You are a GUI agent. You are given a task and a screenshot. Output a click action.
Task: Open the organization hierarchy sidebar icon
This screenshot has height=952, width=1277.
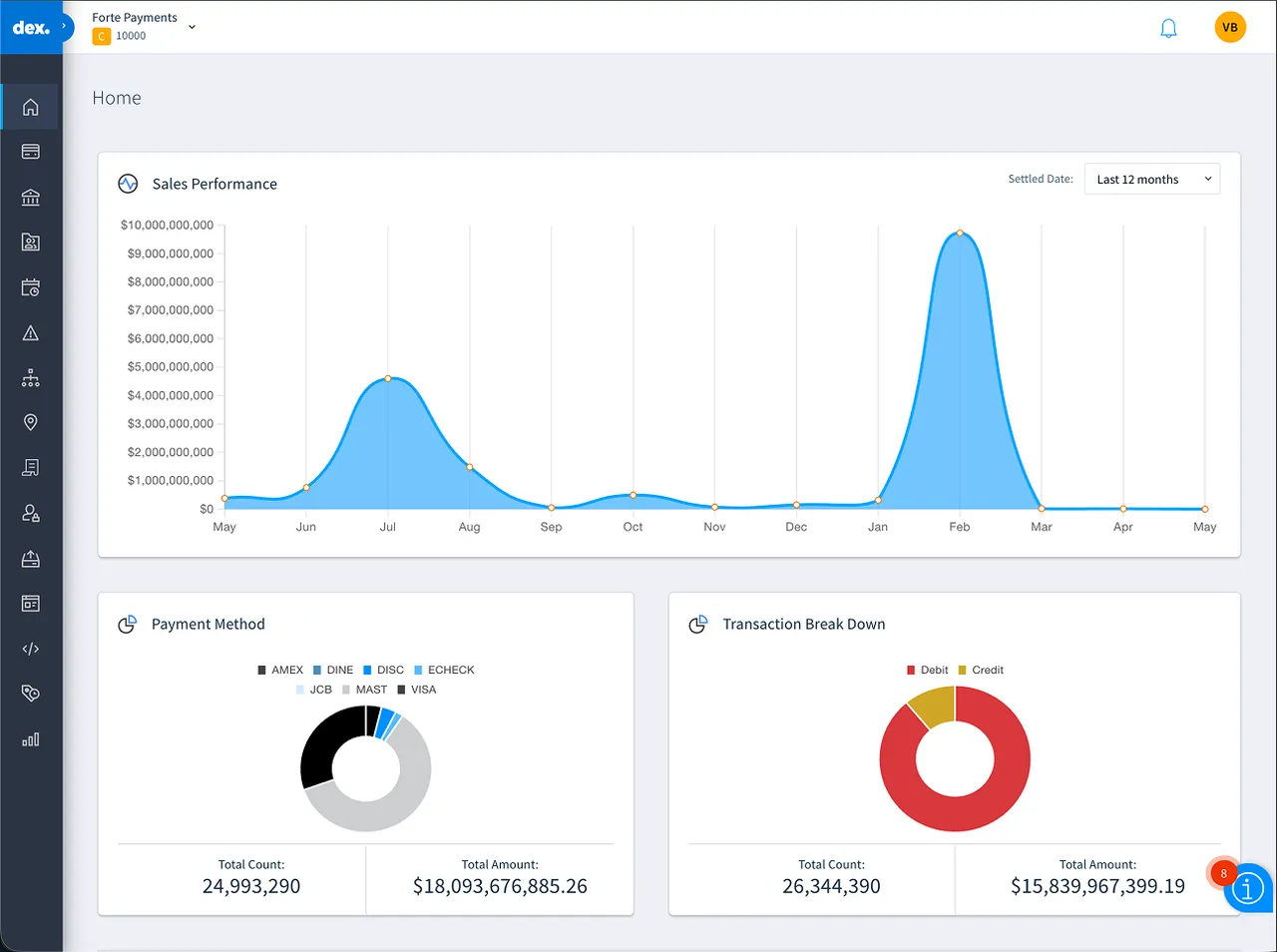pyautogui.click(x=31, y=378)
